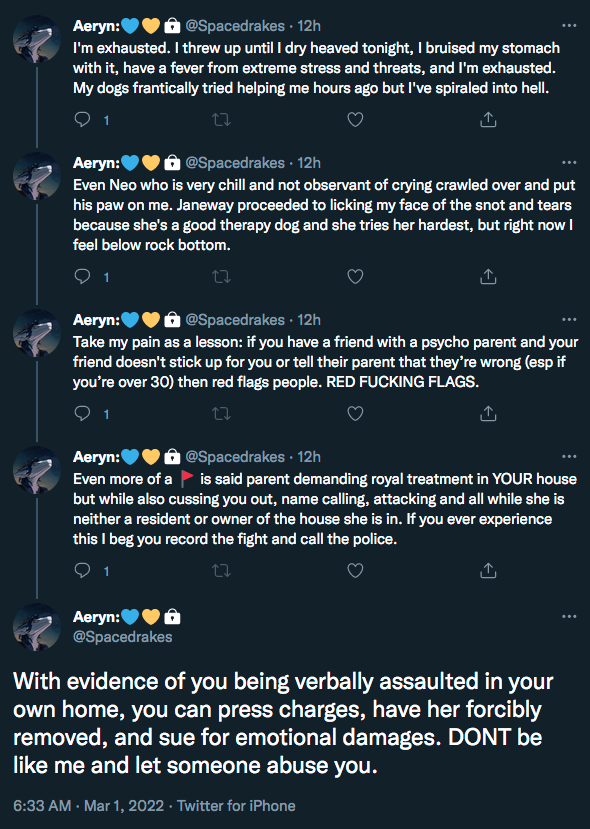The image size is (590, 829).
Task: Open more options on the red flags tweet
Action: [x=569, y=319]
